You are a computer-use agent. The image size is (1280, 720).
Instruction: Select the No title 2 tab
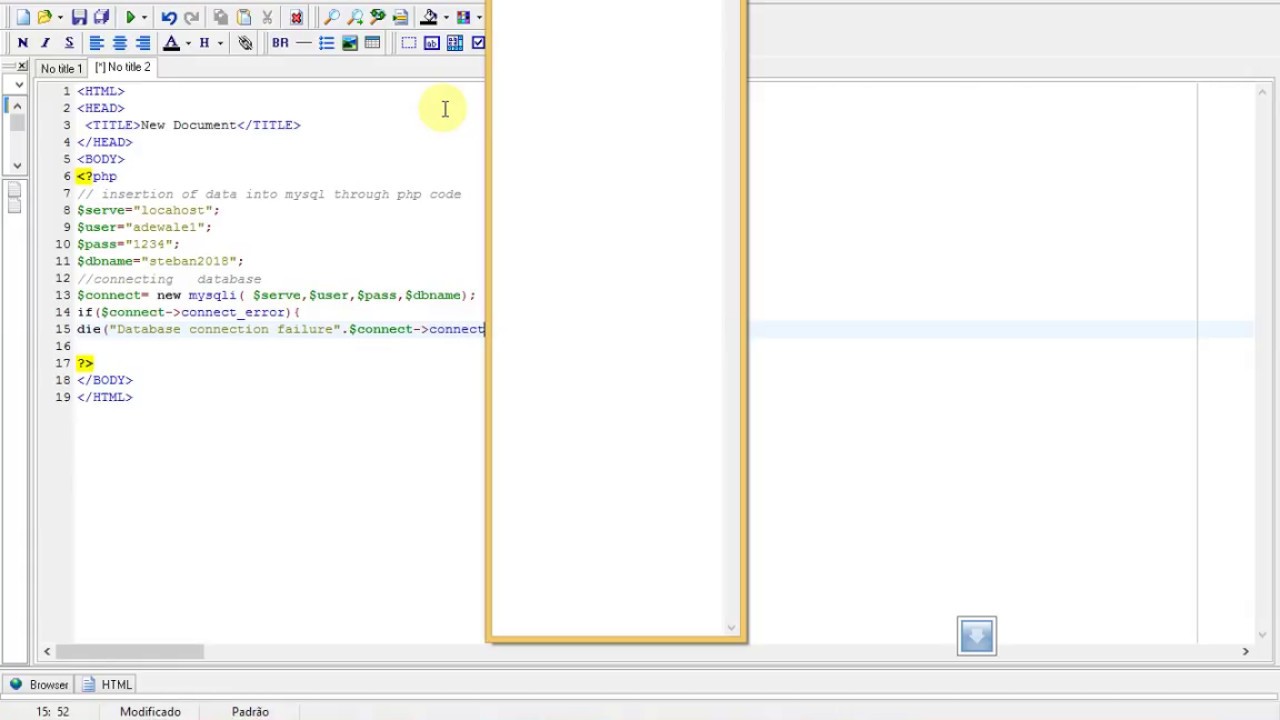(x=123, y=67)
